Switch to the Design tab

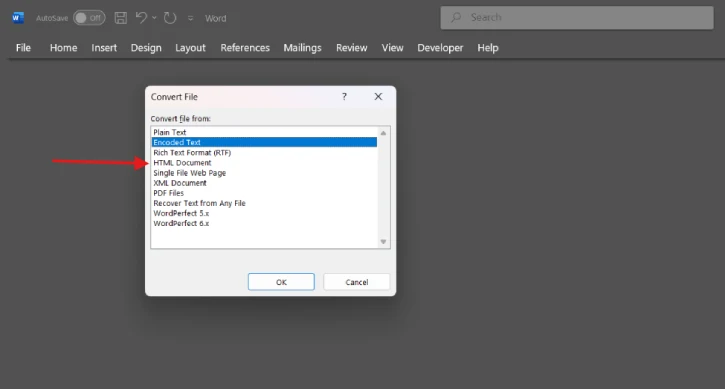click(146, 48)
